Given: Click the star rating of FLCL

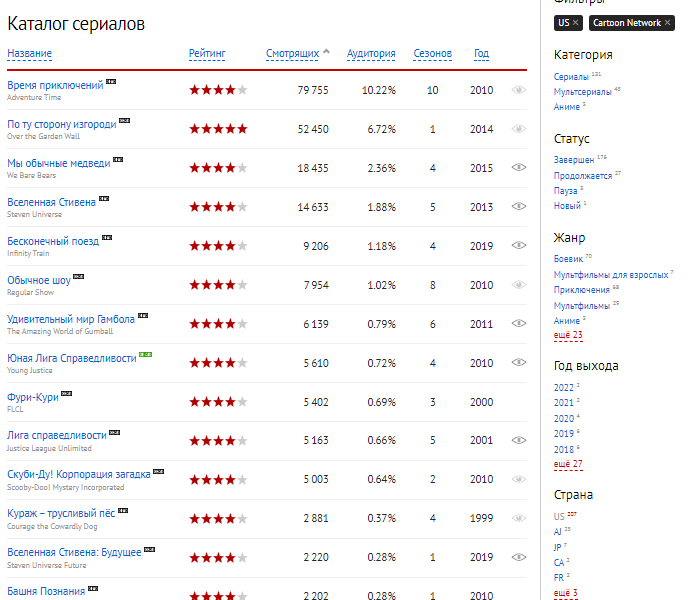Looking at the screenshot, I should coord(218,402).
